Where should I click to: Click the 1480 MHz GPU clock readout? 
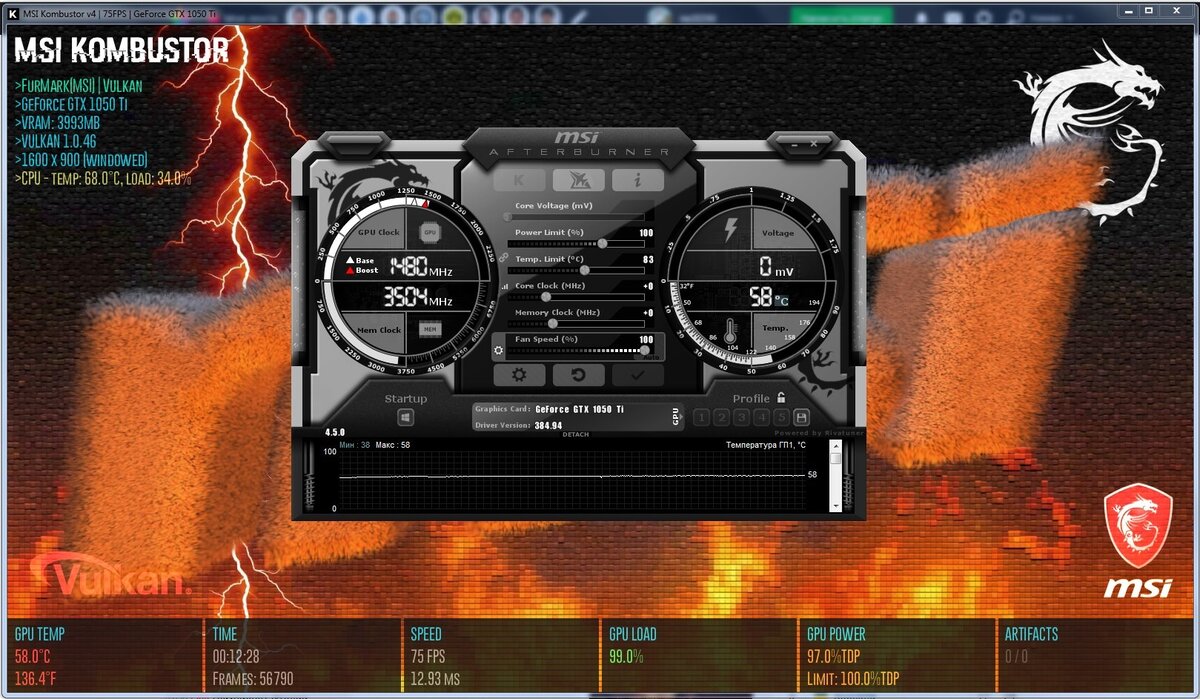[421, 267]
